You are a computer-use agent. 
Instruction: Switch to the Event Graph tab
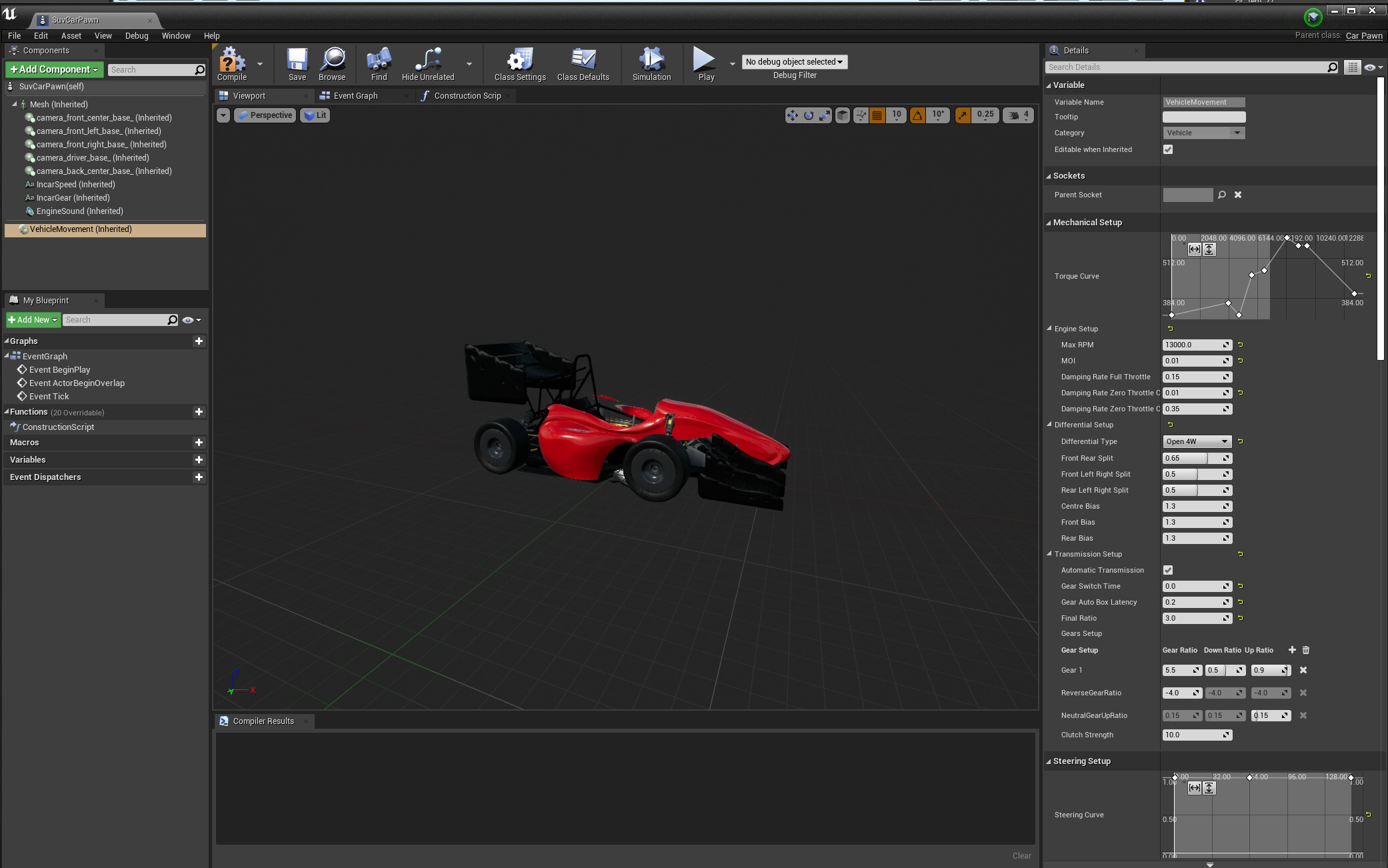[355, 96]
